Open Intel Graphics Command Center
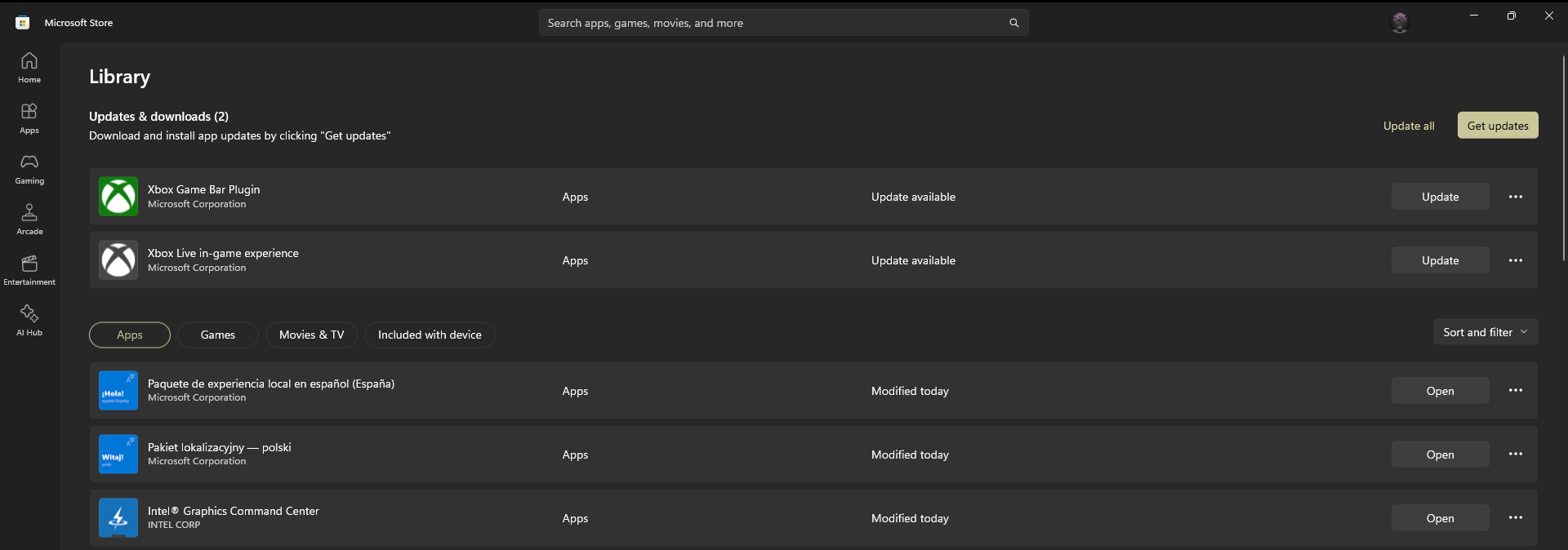The width and height of the screenshot is (1568, 550). tap(1441, 518)
